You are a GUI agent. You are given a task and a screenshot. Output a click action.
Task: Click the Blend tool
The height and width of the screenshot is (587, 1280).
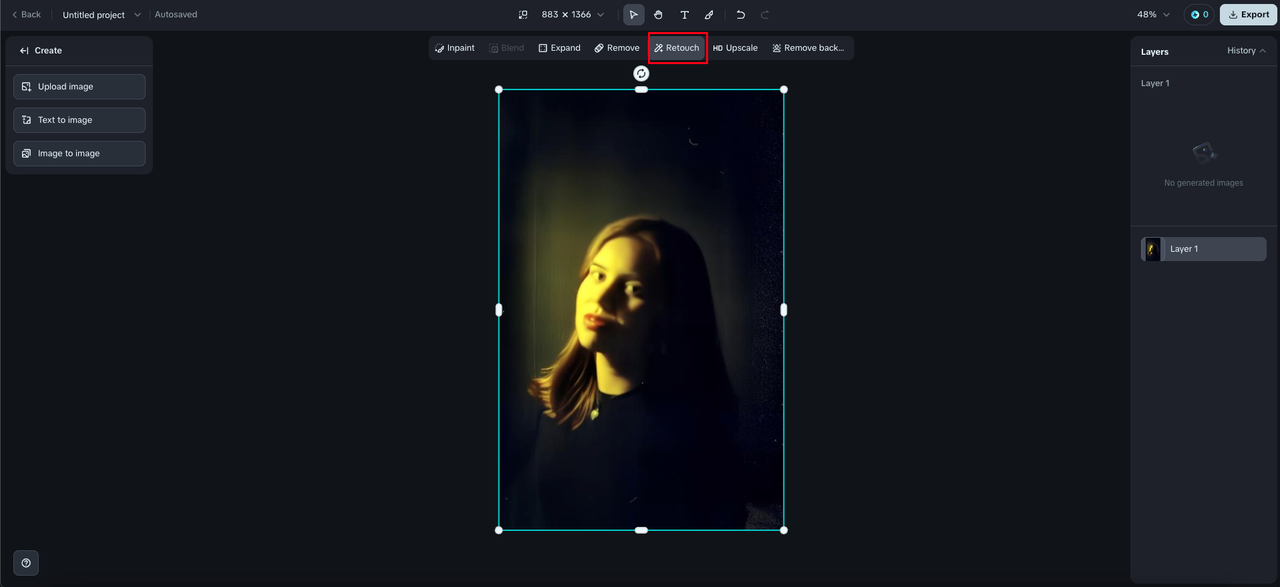click(507, 48)
